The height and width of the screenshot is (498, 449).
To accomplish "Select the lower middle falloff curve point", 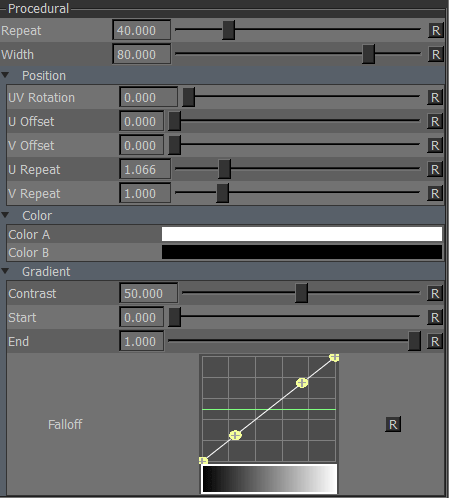I will [235, 435].
